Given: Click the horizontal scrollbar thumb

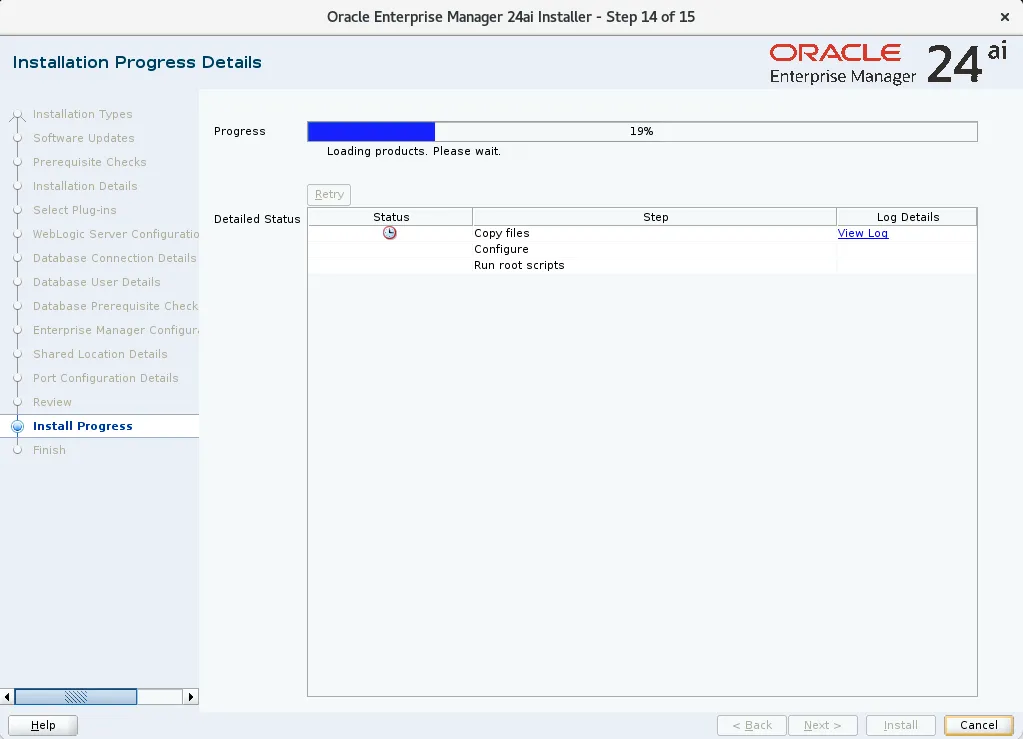Looking at the screenshot, I should (76, 696).
